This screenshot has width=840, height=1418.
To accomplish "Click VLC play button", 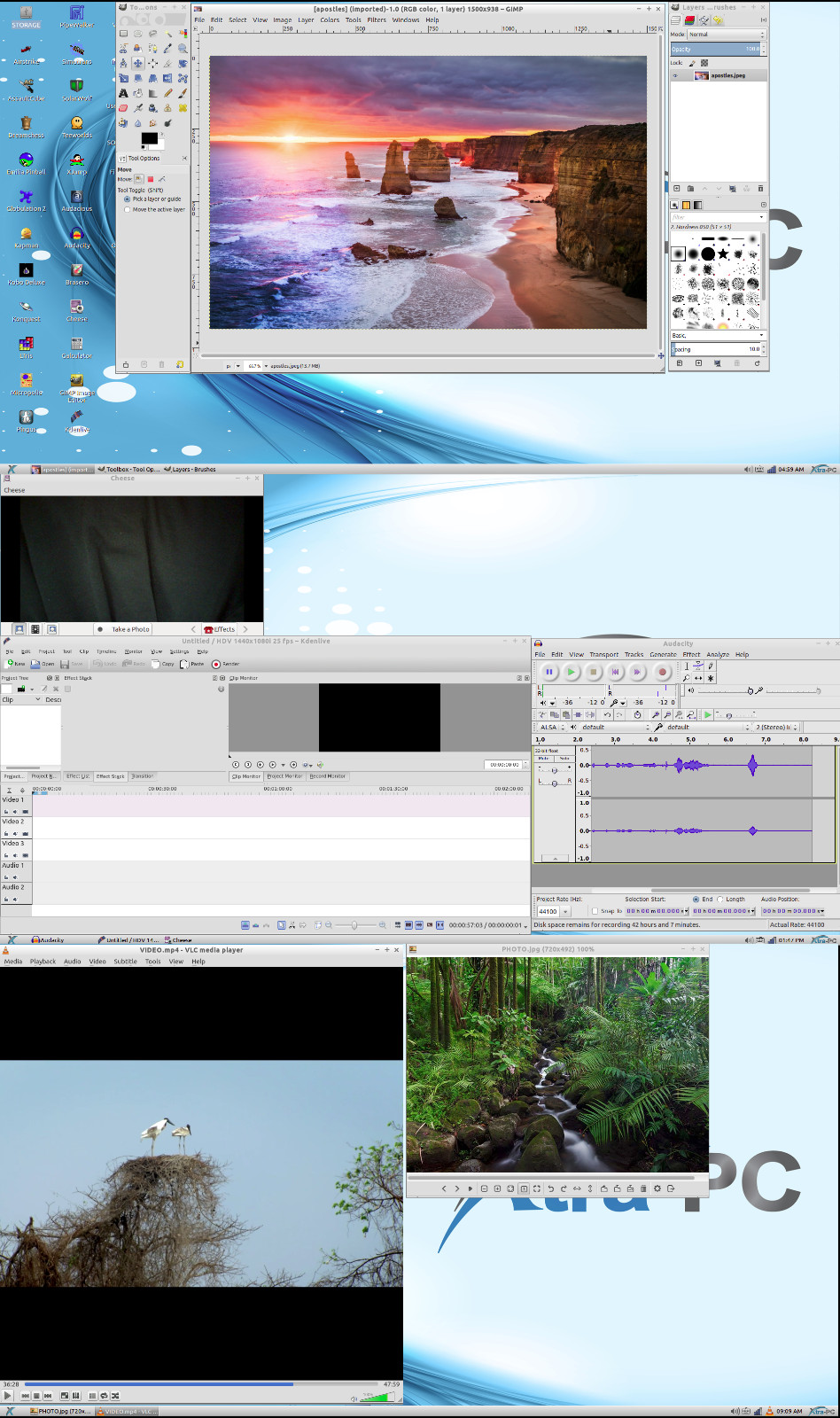I will [x=7, y=1396].
